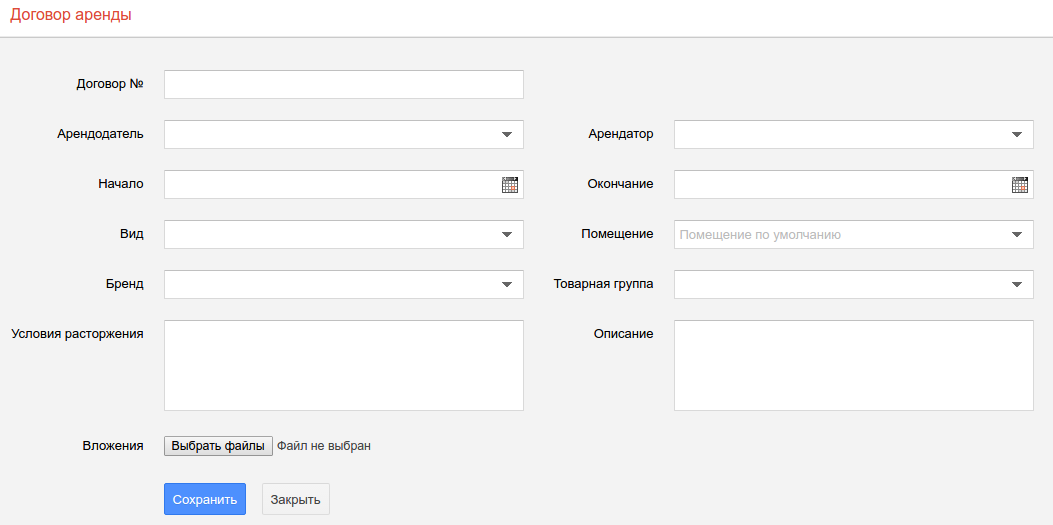Click the Файл не выбран status text
This screenshot has height=525, width=1053.
[x=324, y=446]
